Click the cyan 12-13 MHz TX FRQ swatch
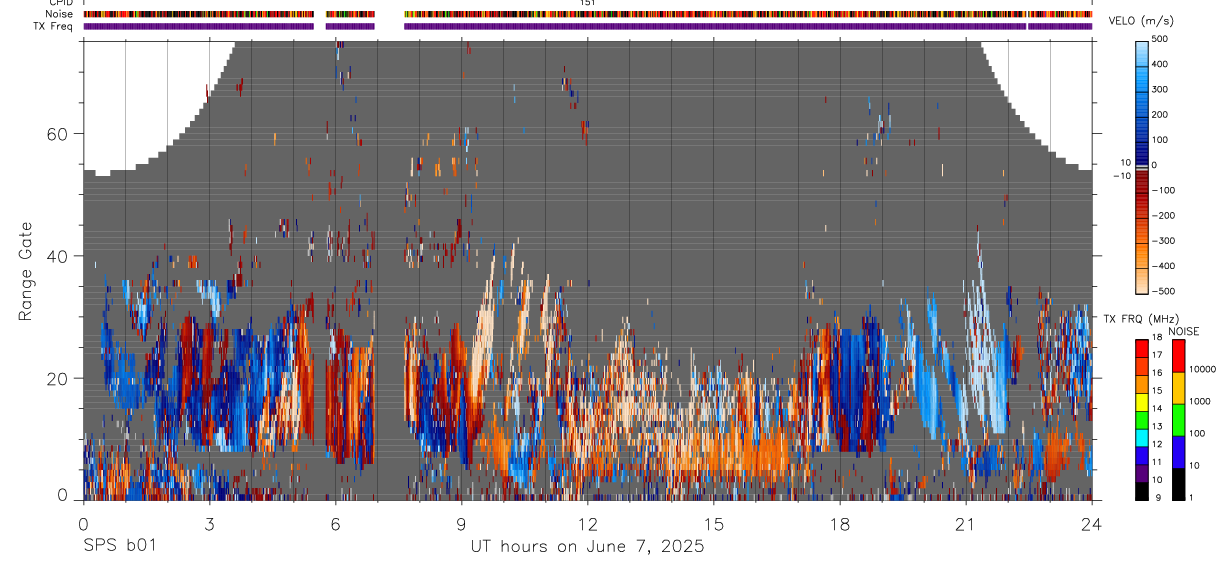1228x567 pixels. pos(1142,438)
